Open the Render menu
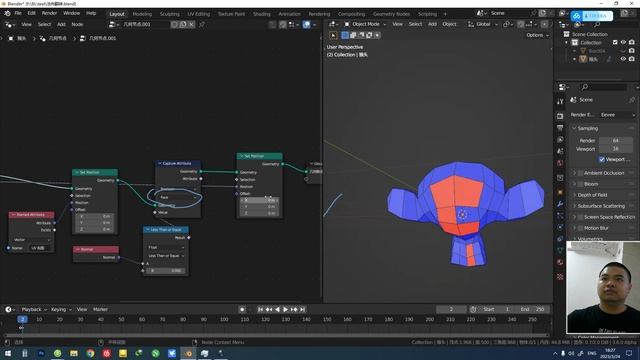 [x=49, y=13]
